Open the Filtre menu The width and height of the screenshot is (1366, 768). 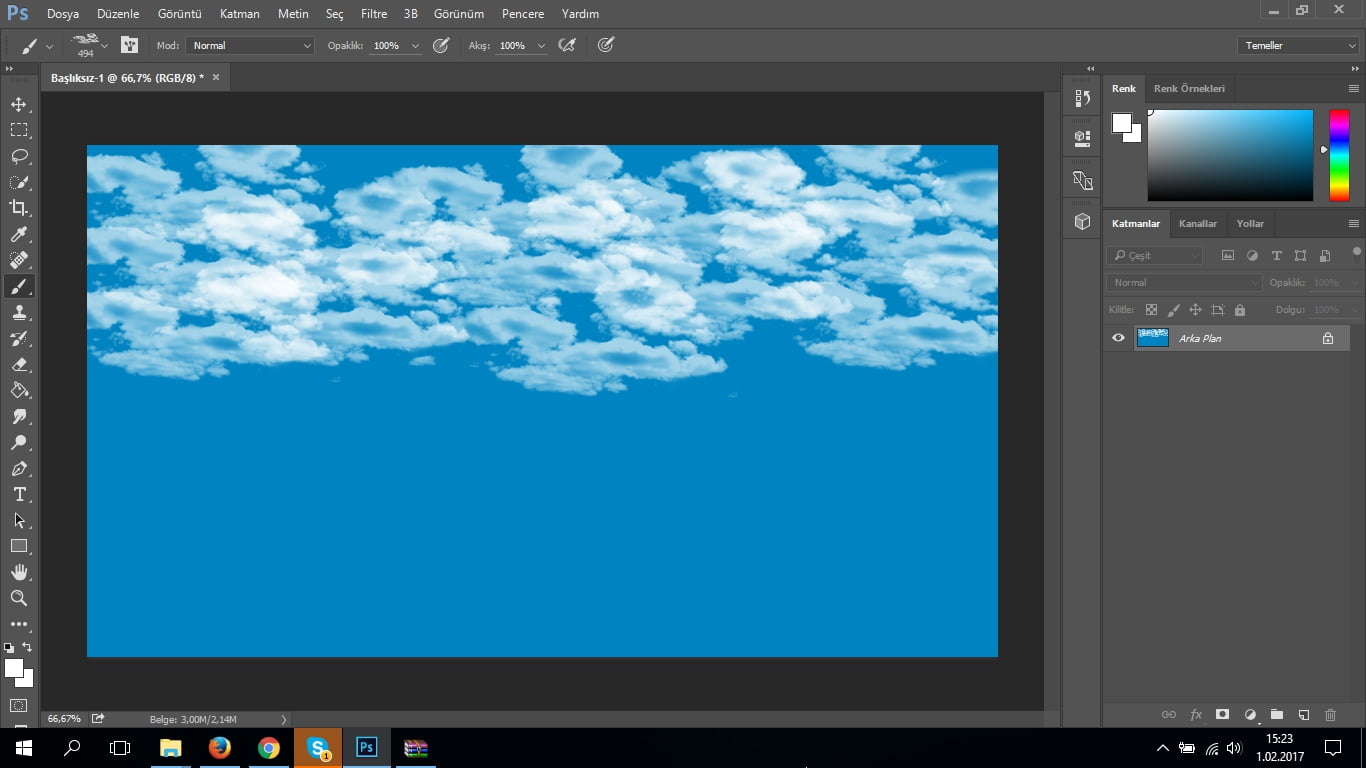373,14
